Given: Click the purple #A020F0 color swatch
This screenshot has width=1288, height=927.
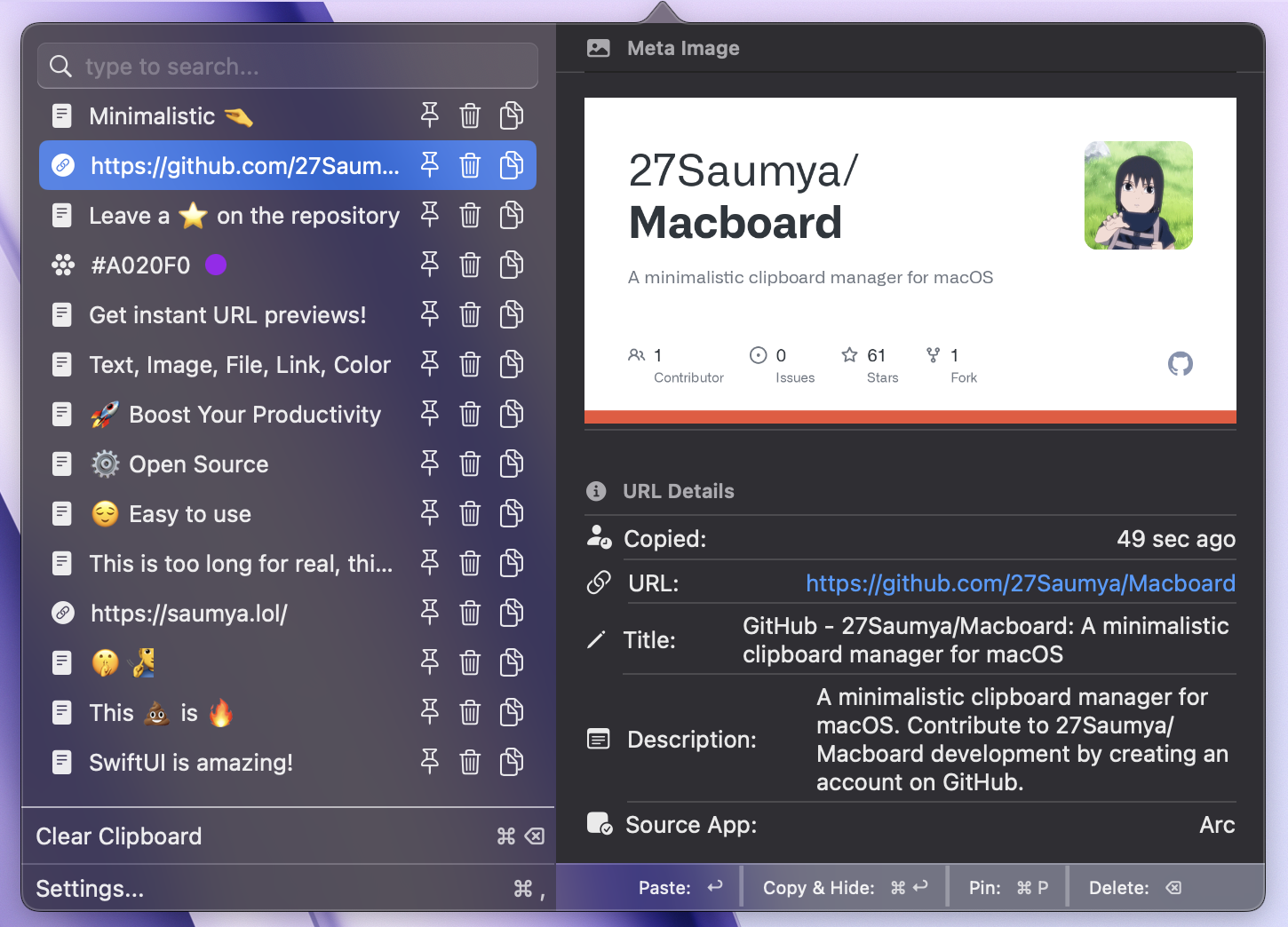Looking at the screenshot, I should (x=216, y=265).
